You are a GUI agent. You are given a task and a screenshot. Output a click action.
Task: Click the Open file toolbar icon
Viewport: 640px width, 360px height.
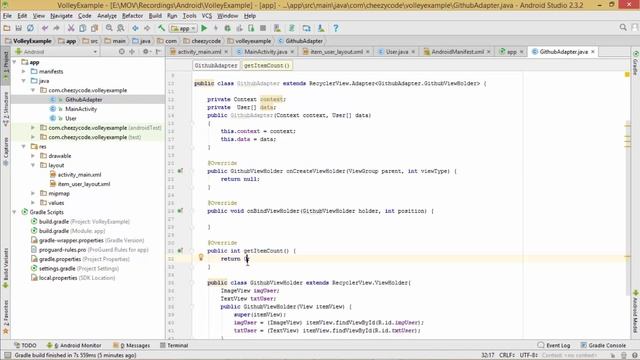pyautogui.click(x=7, y=28)
